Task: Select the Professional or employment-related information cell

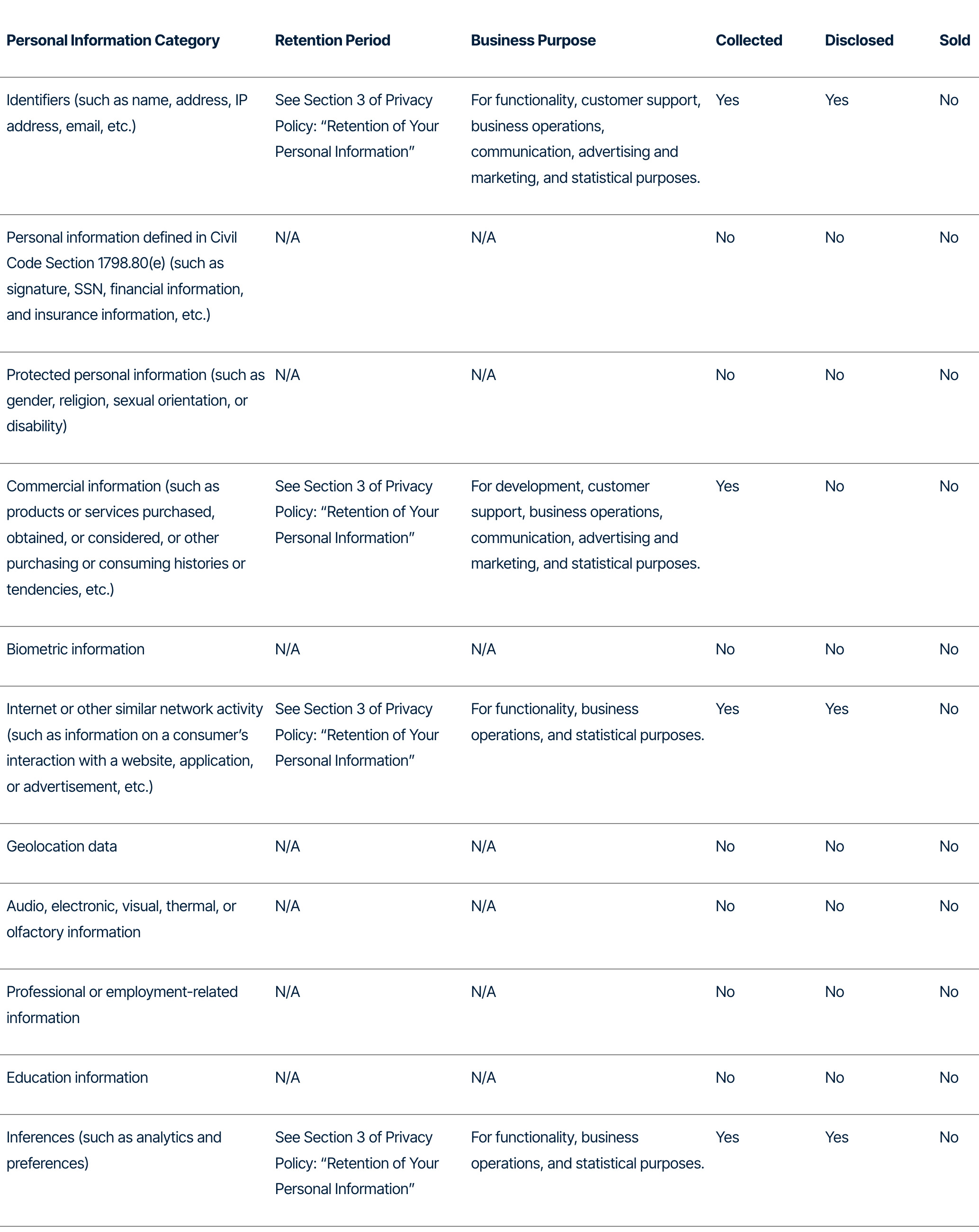Action: [x=122, y=1005]
